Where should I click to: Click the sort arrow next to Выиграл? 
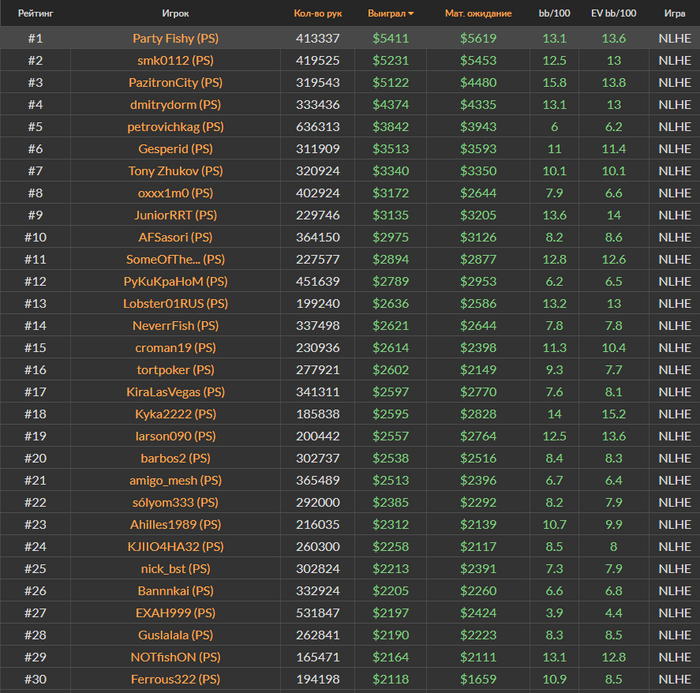[411, 14]
